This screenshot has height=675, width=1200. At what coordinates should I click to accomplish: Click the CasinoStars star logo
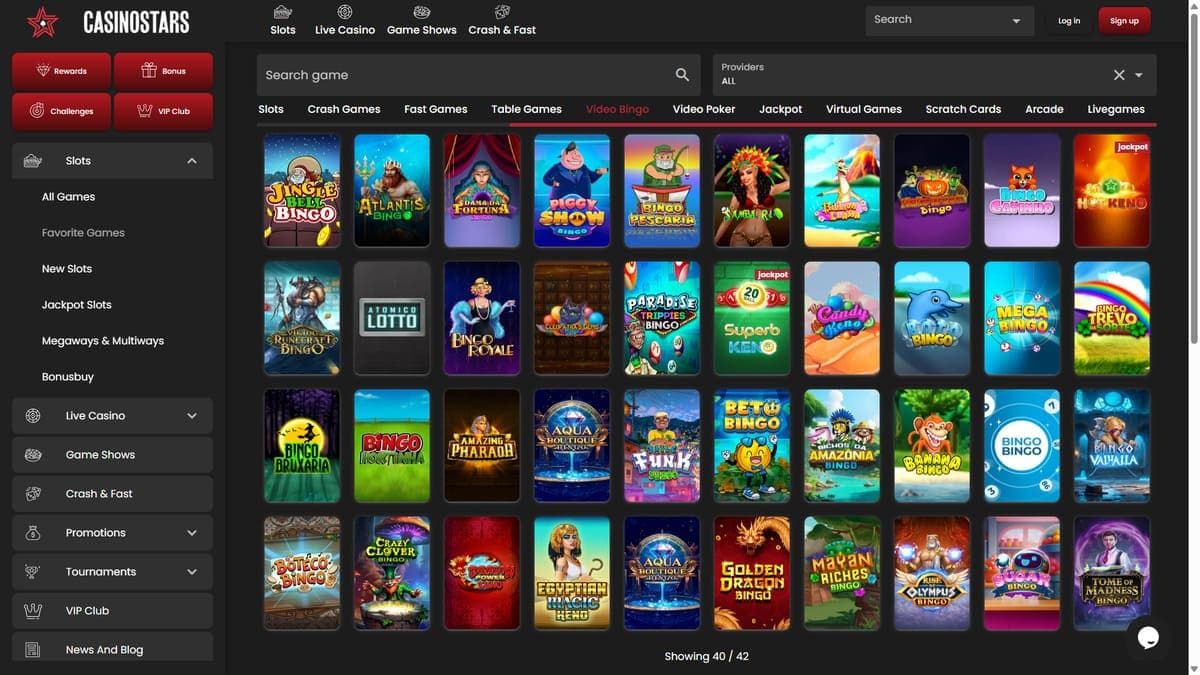point(43,21)
